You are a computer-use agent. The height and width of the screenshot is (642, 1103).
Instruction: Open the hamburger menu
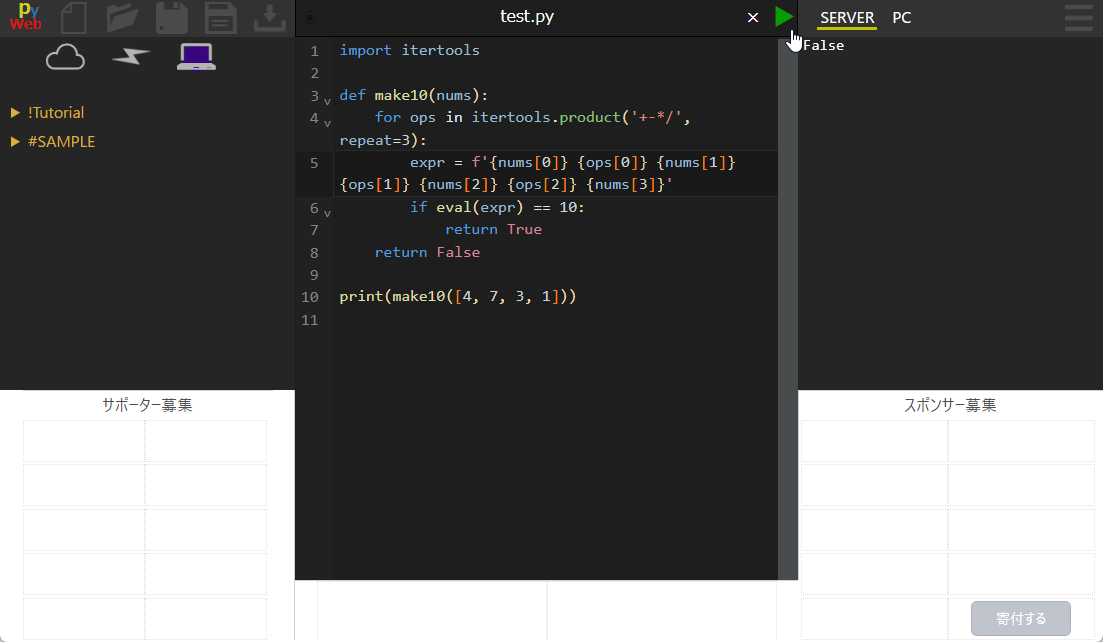(1078, 18)
